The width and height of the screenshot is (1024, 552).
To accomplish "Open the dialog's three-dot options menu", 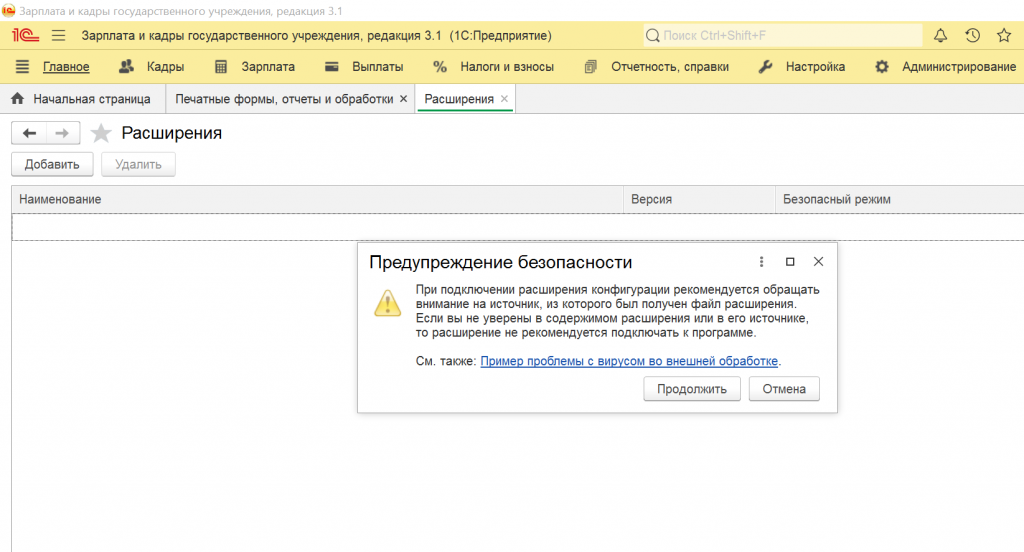I will 761,262.
